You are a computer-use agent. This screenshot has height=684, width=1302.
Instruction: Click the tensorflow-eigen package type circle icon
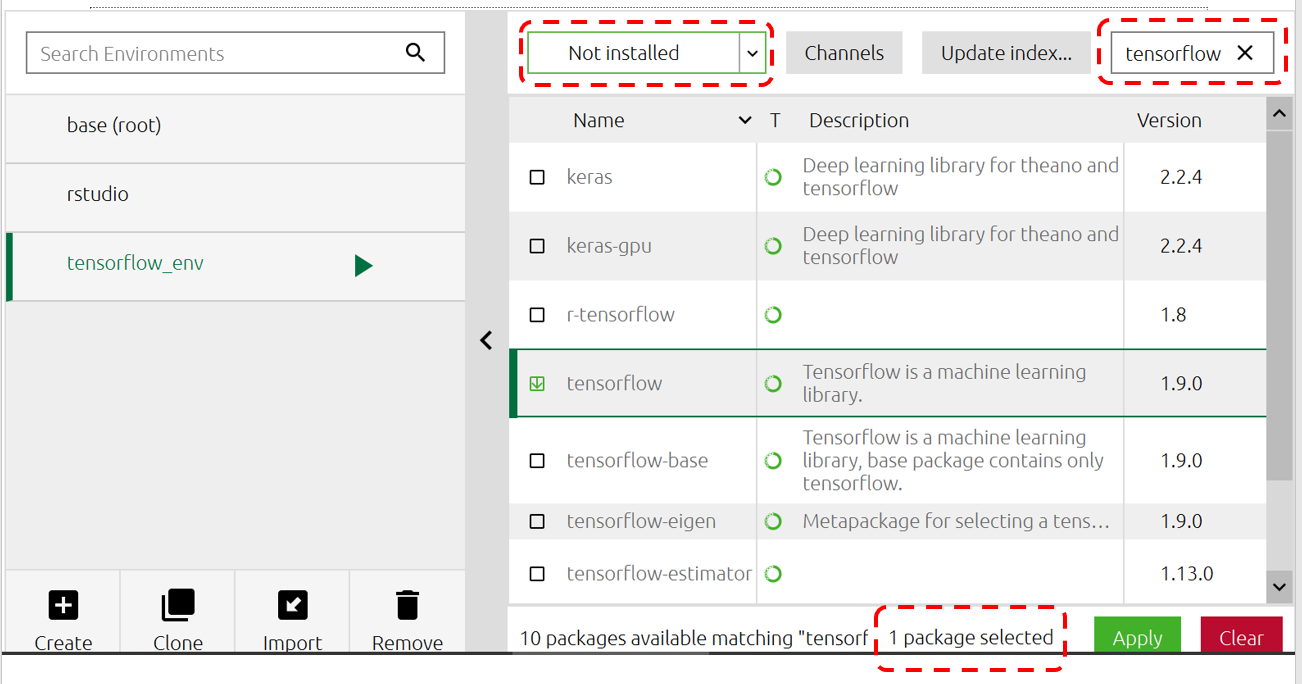click(x=773, y=521)
